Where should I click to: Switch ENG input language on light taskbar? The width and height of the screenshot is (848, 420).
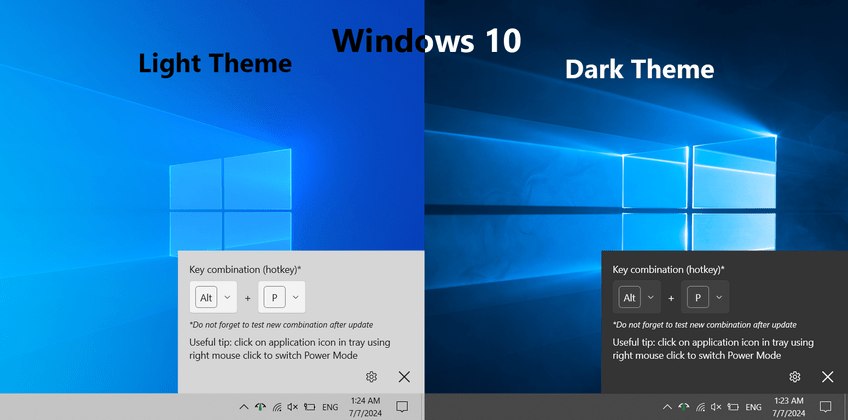click(330, 407)
